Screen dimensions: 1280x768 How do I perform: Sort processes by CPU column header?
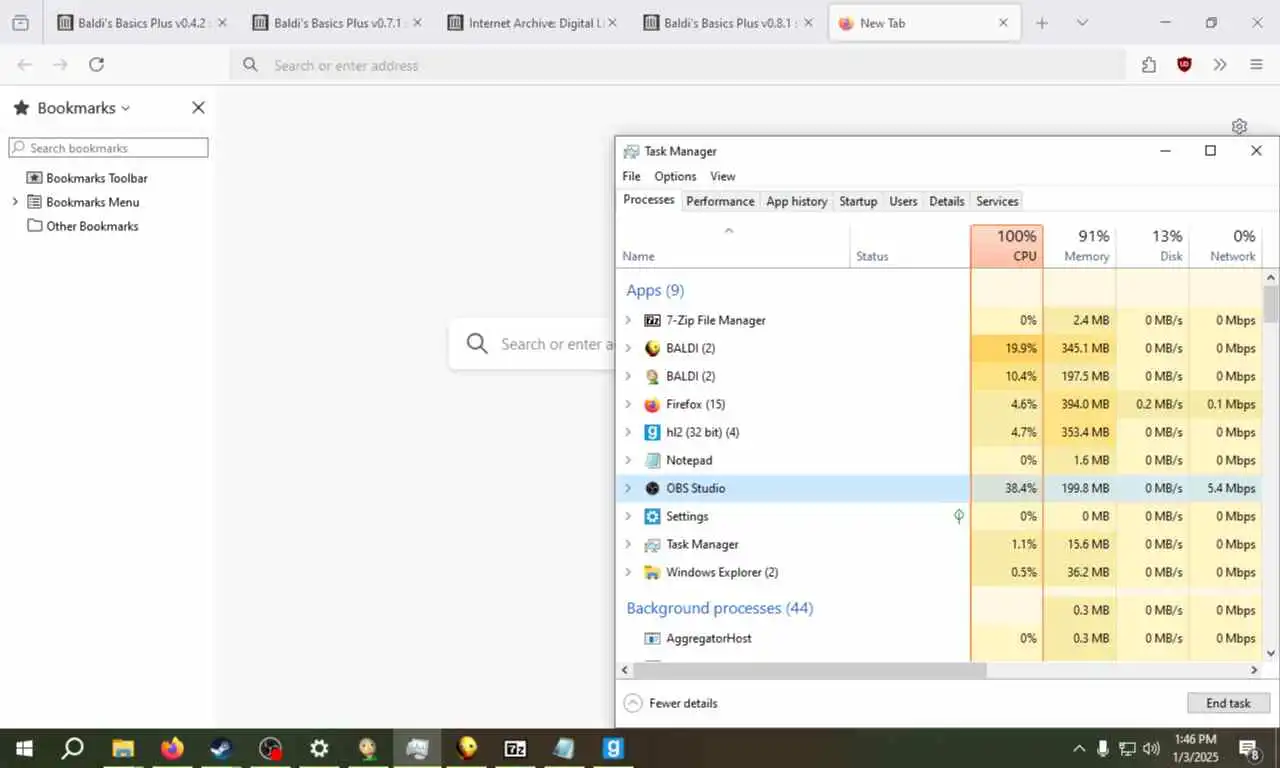click(1007, 246)
